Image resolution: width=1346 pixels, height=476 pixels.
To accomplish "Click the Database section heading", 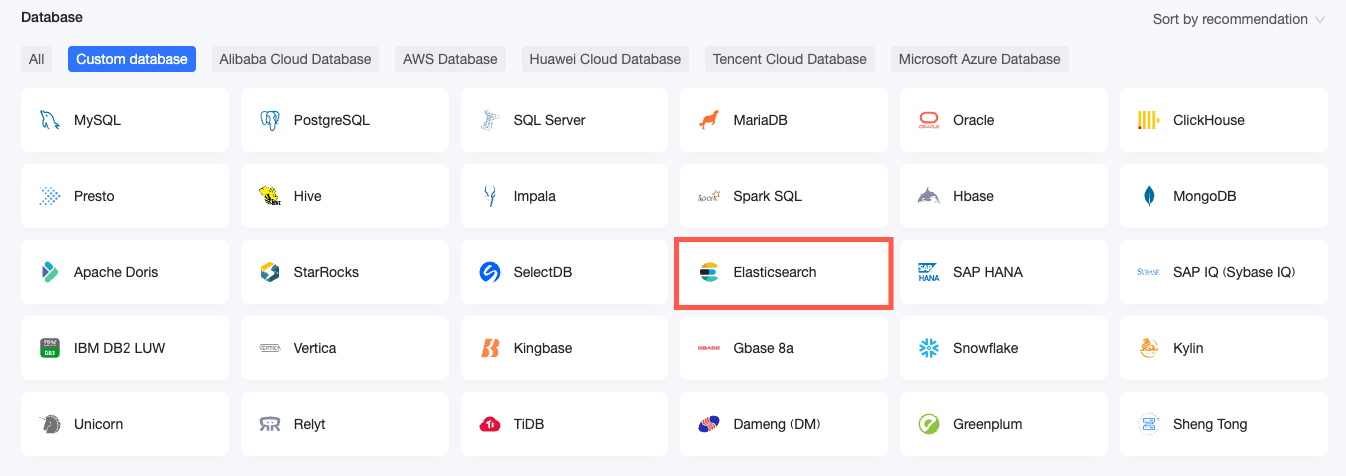I will click(52, 17).
